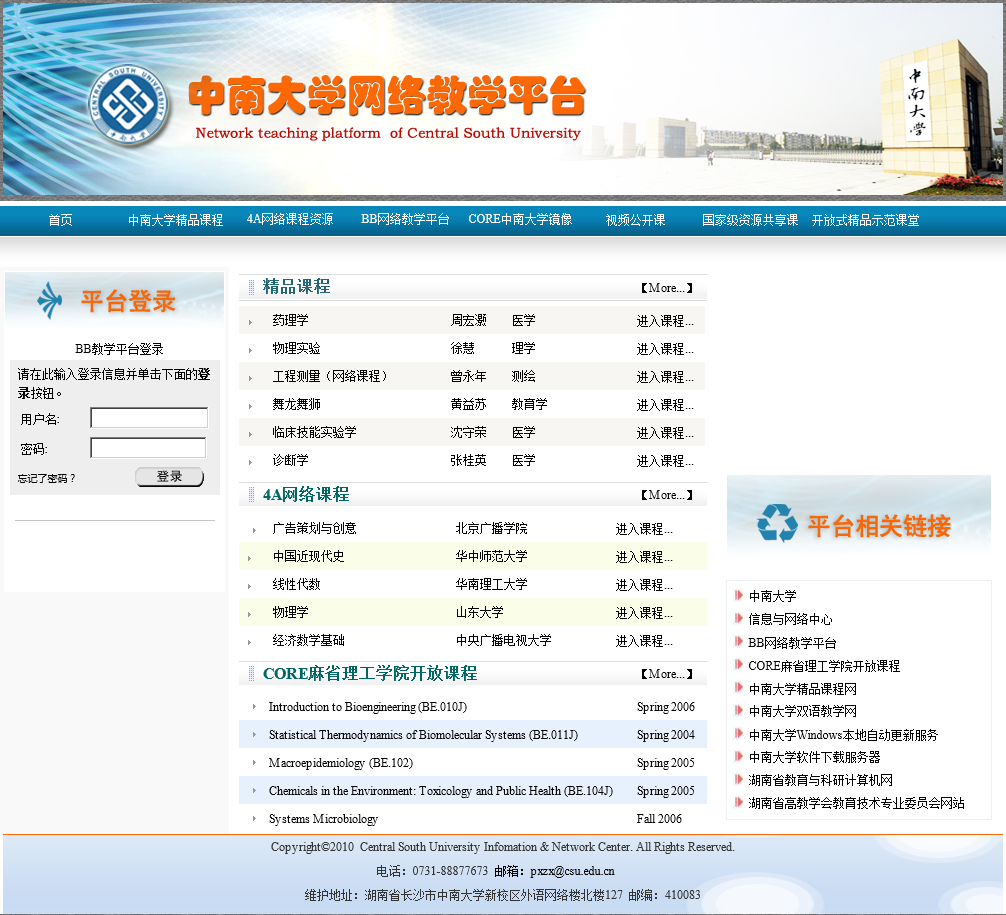The width and height of the screenshot is (1006, 915).
Task: Click the 登录 button
Action: pos(169,477)
